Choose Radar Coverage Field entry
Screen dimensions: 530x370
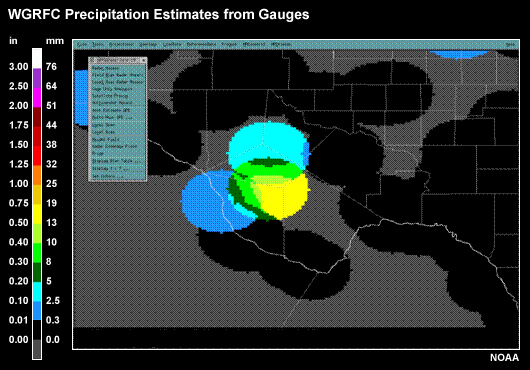(x=114, y=146)
